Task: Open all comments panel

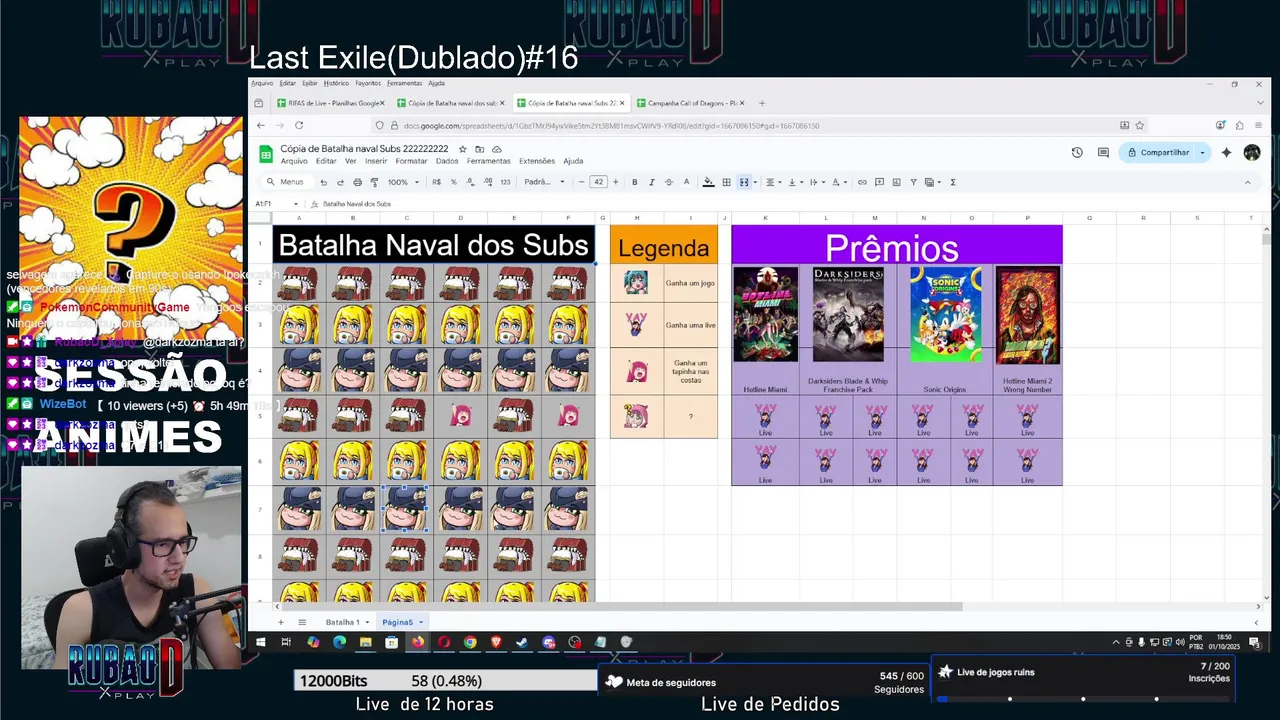Action: [1103, 152]
